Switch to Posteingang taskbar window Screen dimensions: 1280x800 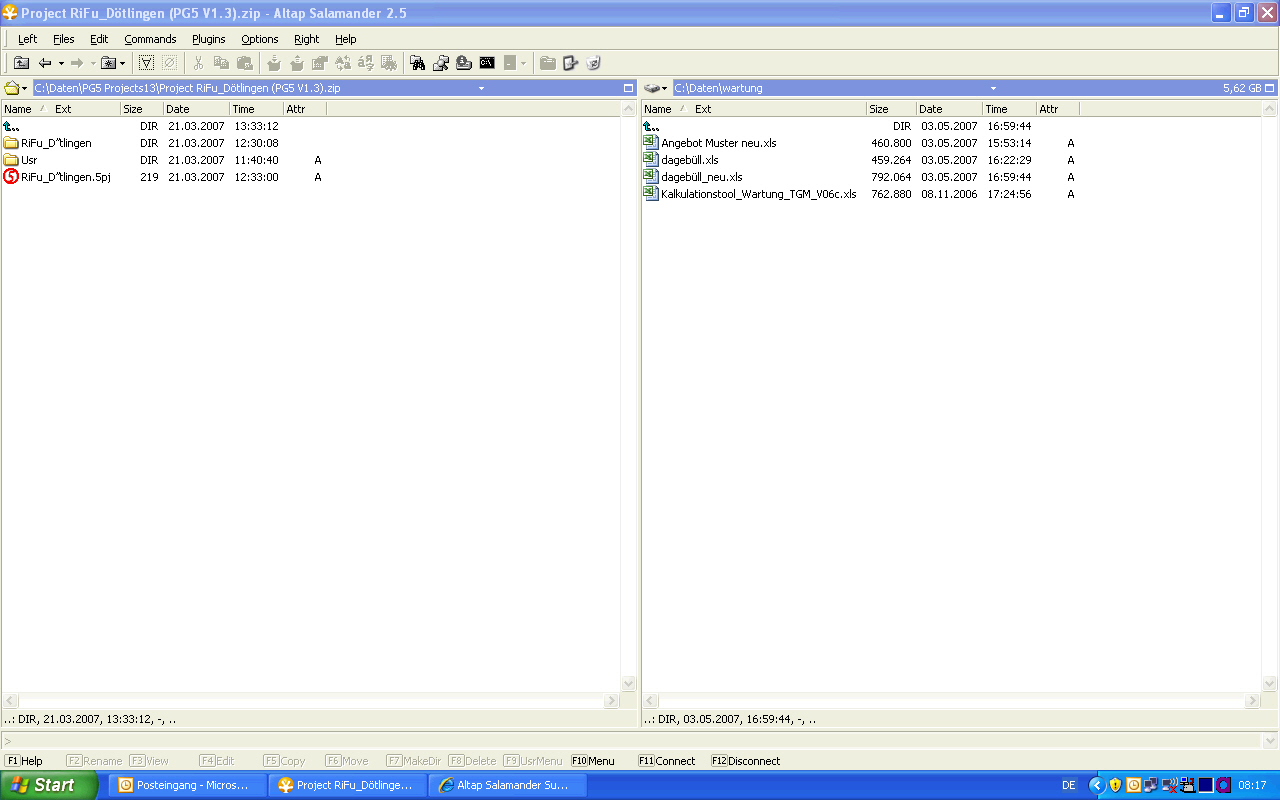(187, 785)
